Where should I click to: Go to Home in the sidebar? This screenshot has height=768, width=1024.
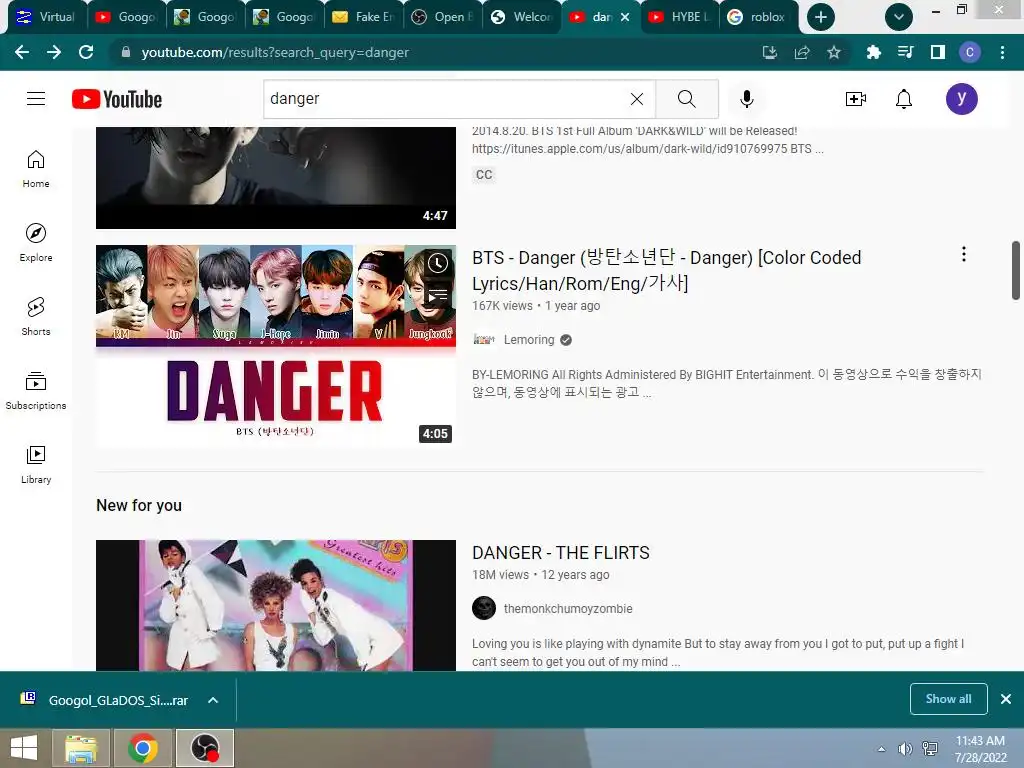36,168
